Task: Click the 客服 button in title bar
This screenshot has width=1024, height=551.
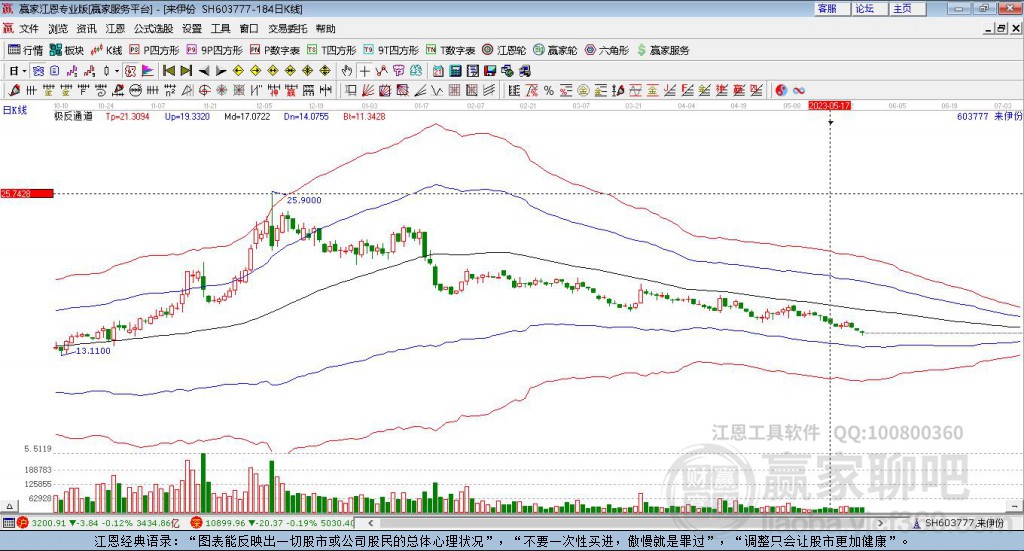Action: 833,9
